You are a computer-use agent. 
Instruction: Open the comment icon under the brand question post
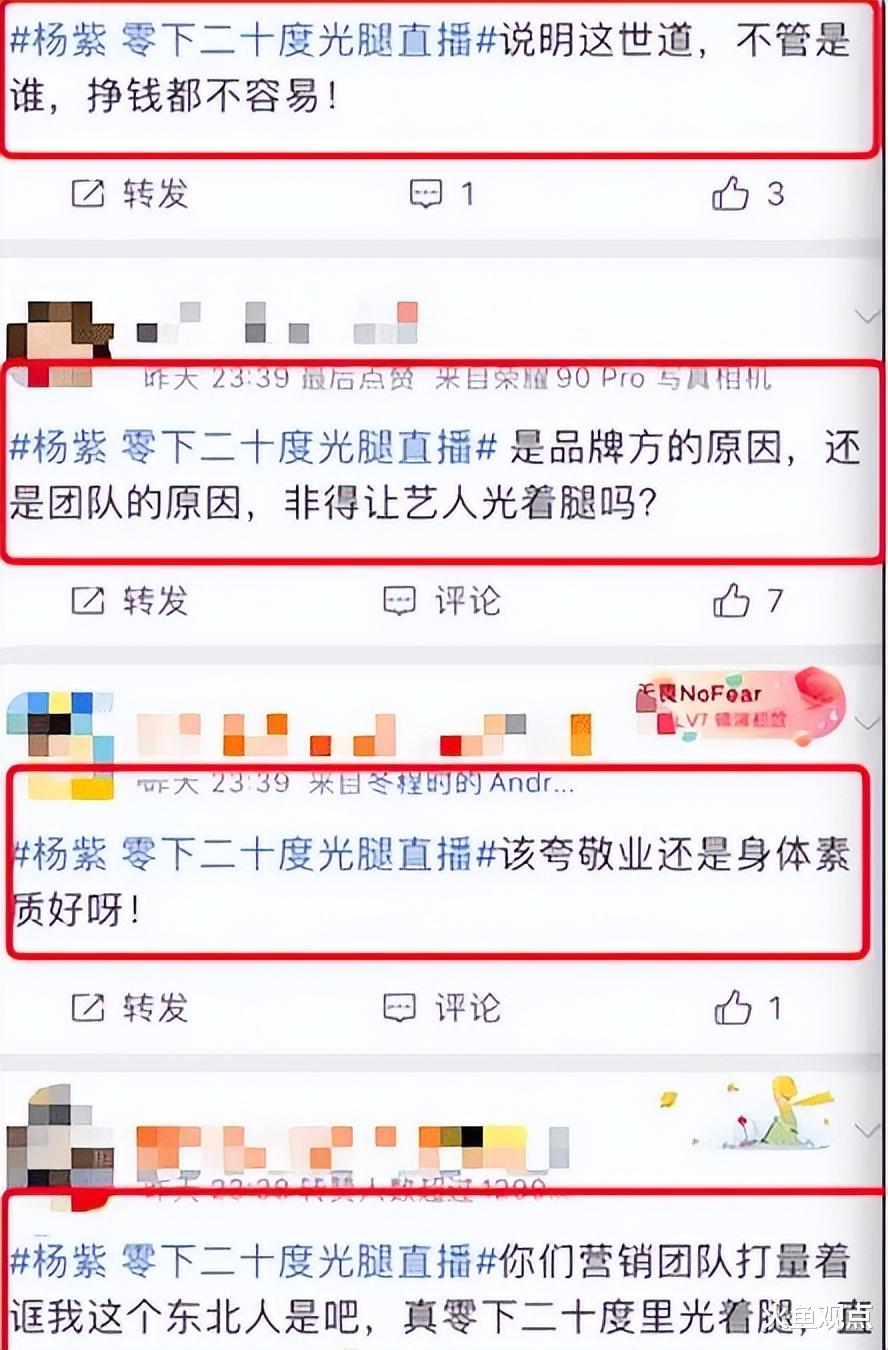(x=400, y=601)
